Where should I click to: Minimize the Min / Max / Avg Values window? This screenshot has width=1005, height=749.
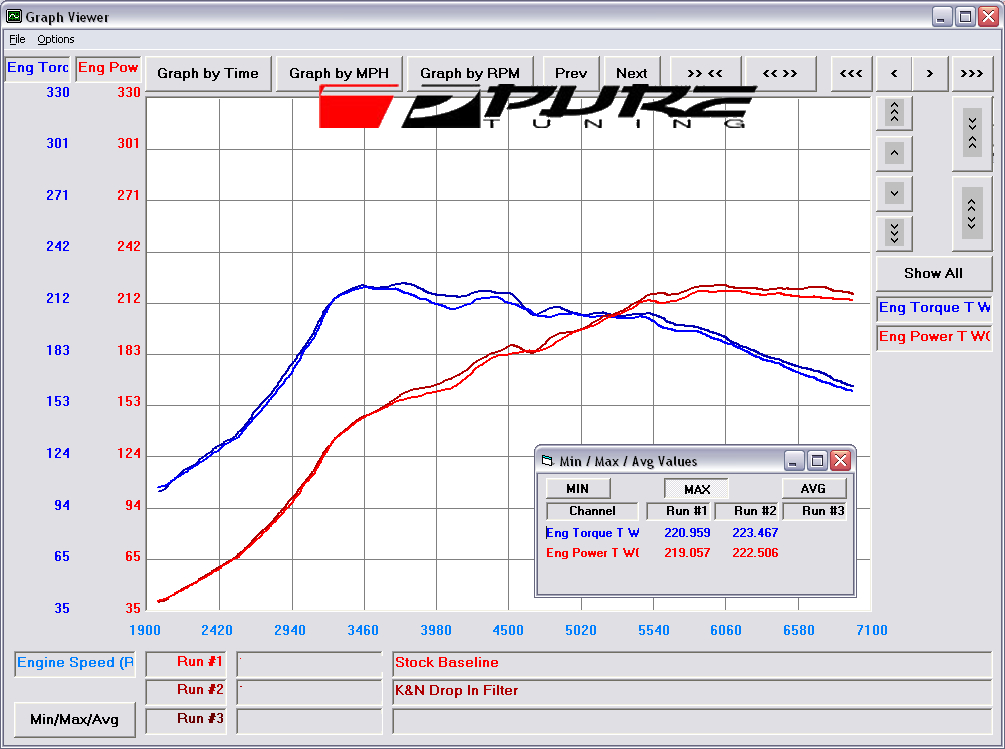793,460
